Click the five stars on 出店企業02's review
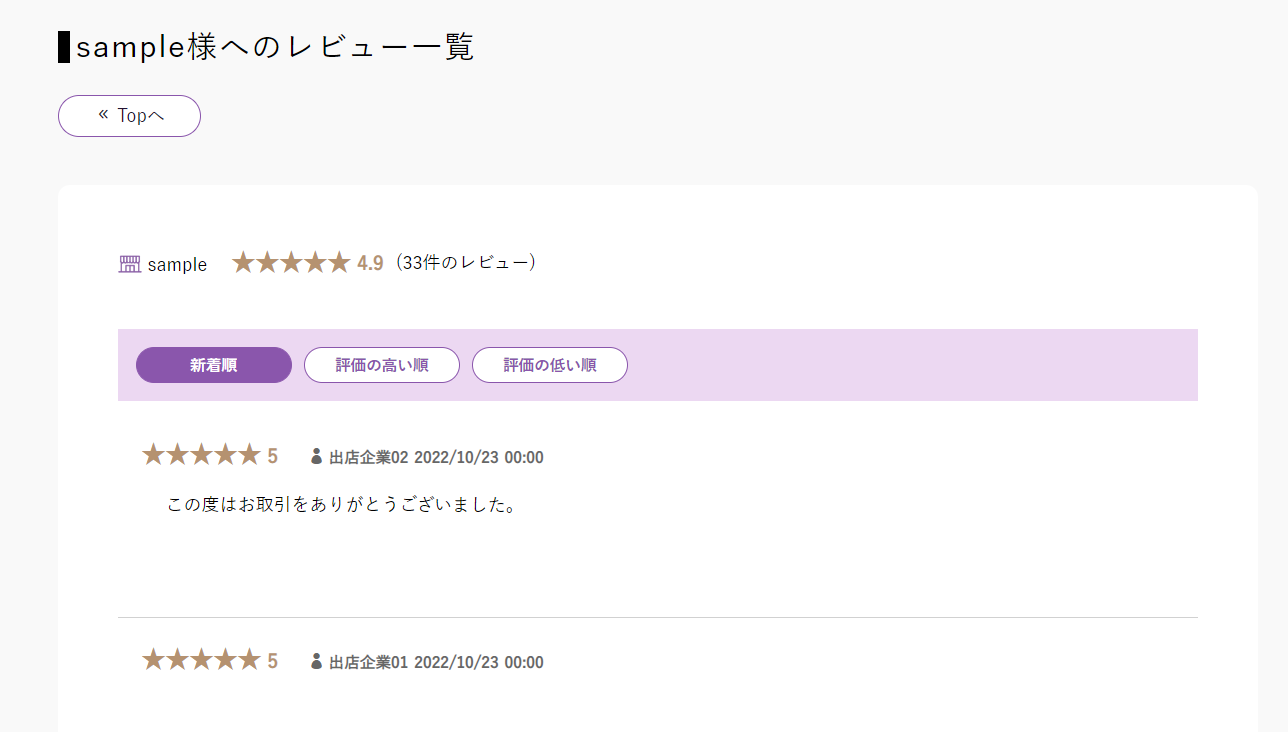1288x732 pixels. click(201, 456)
